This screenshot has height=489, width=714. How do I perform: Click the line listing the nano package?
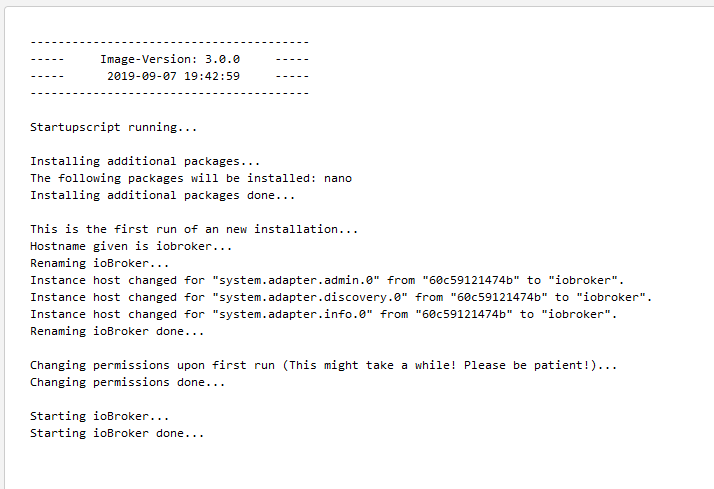[190, 178]
